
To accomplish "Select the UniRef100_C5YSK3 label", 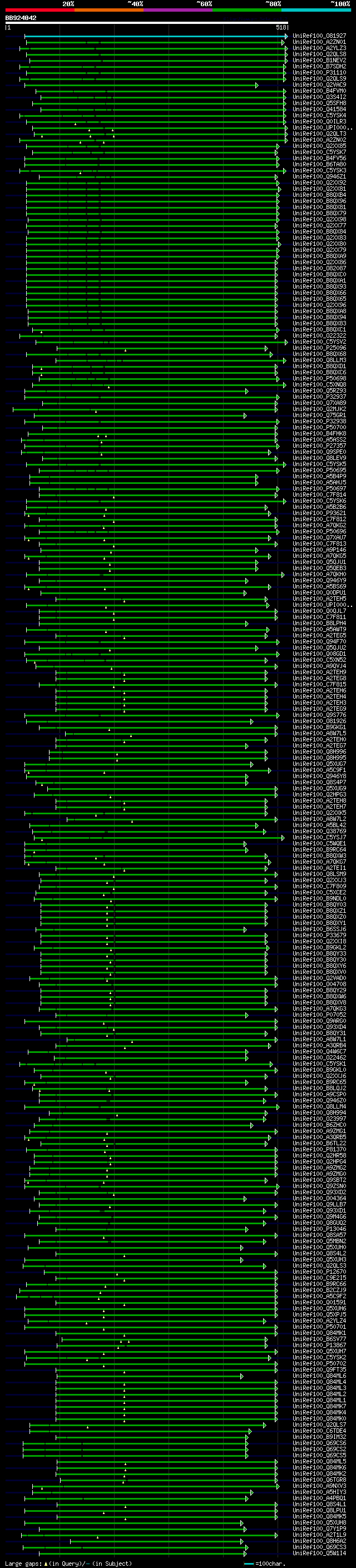I will (319, 170).
